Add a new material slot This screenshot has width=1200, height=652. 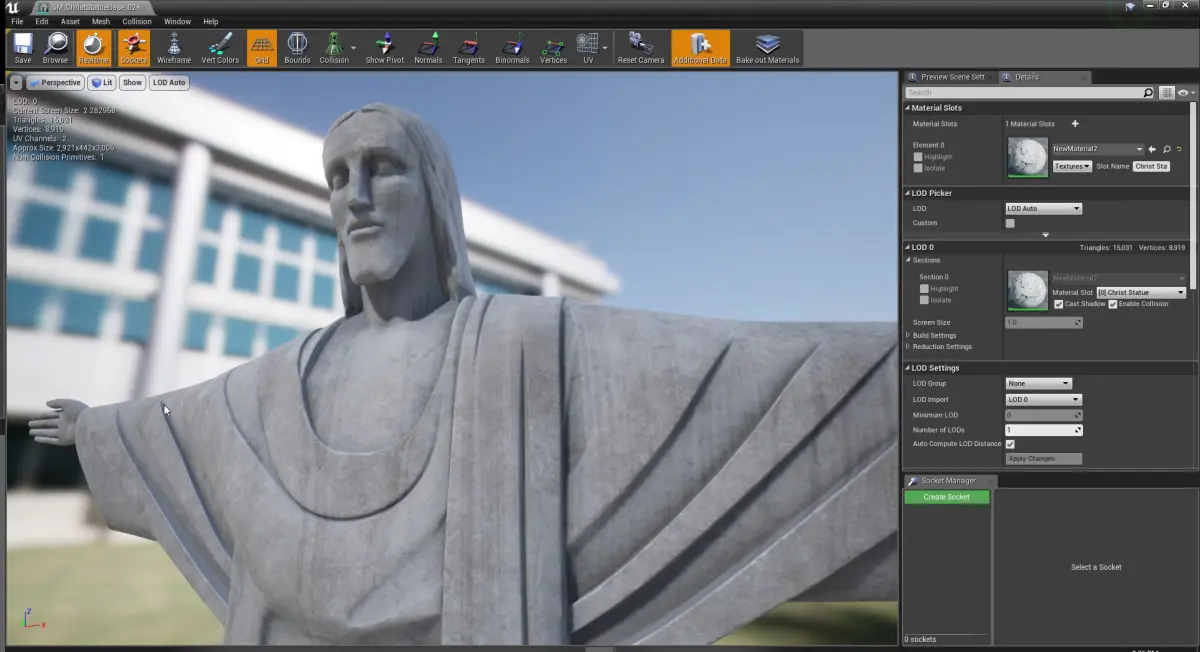point(1075,124)
